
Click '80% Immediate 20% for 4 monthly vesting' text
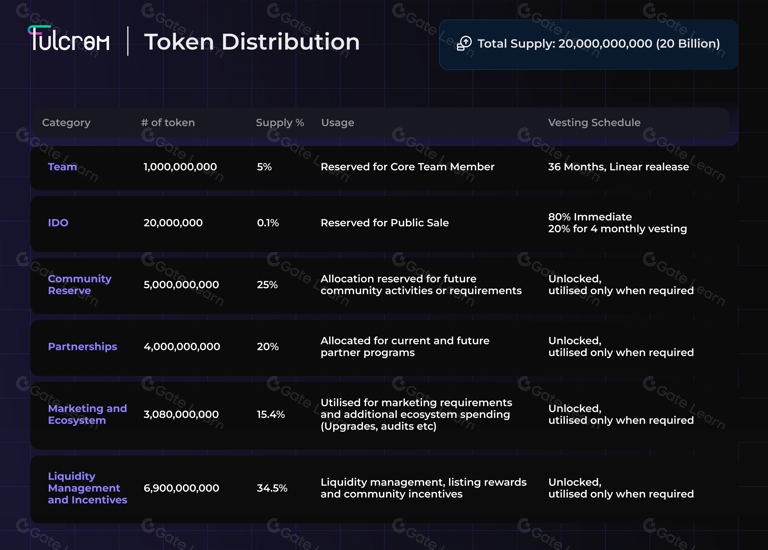pos(618,223)
